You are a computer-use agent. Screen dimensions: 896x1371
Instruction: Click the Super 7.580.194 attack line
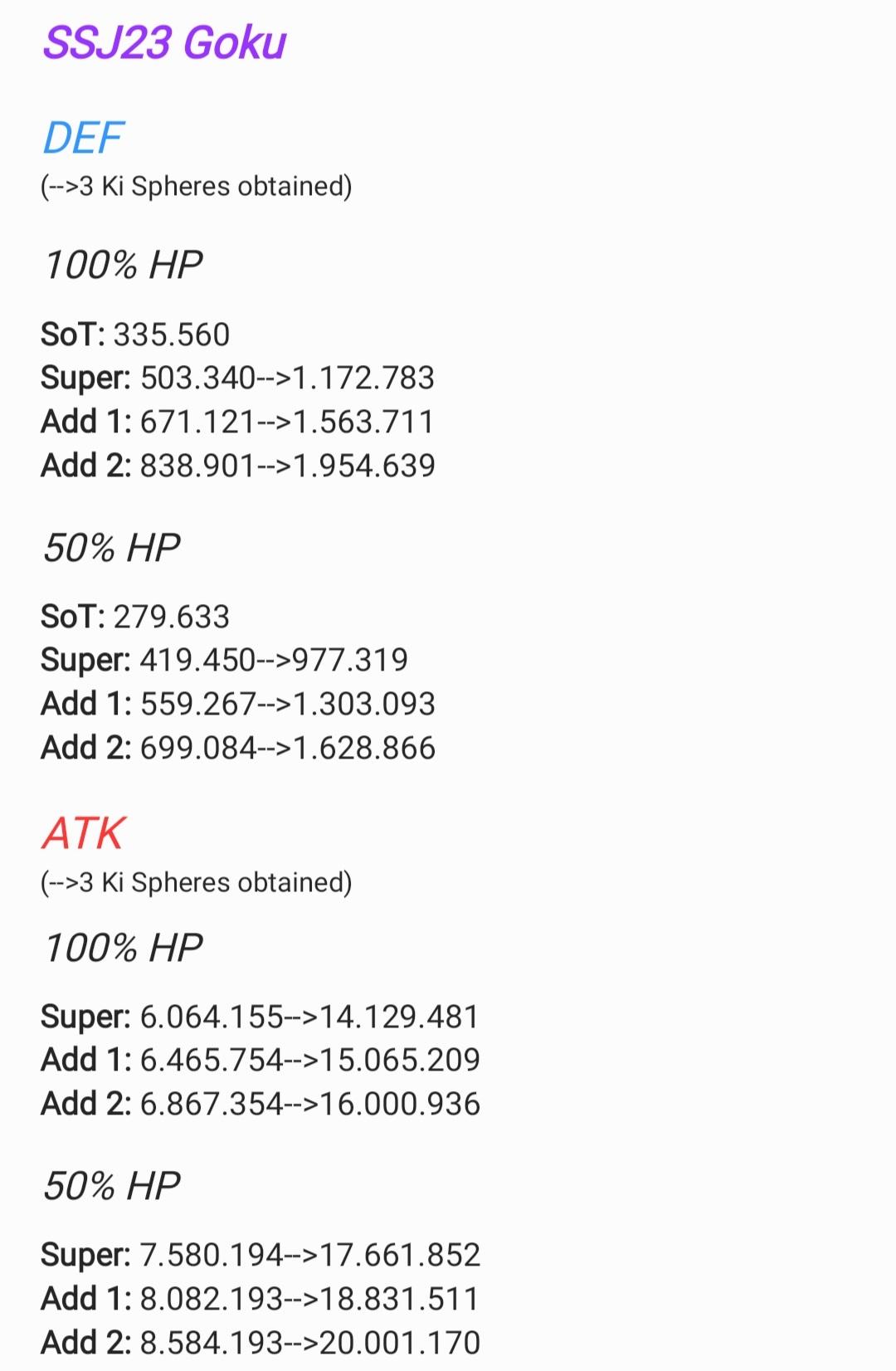coord(261,1256)
